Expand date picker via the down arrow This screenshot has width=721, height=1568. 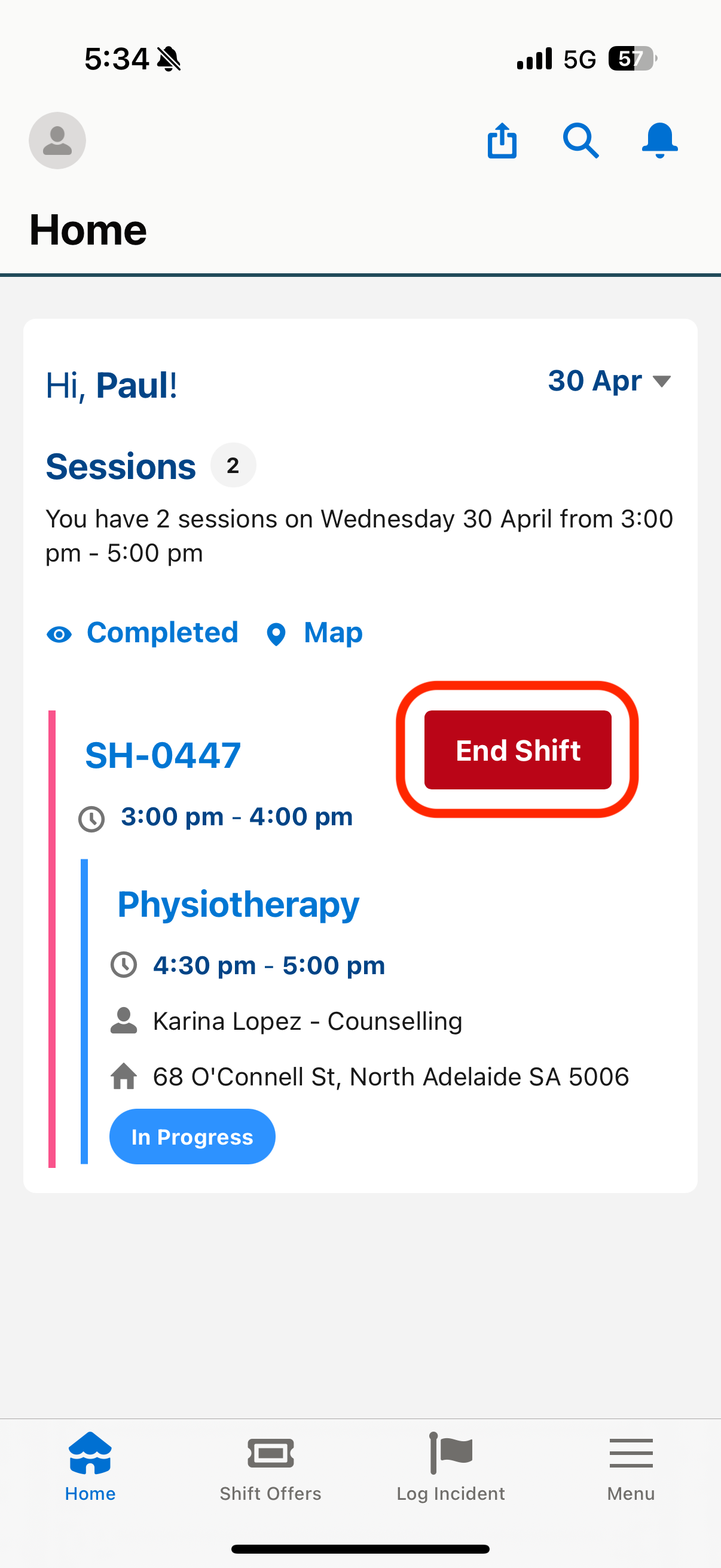point(661,382)
